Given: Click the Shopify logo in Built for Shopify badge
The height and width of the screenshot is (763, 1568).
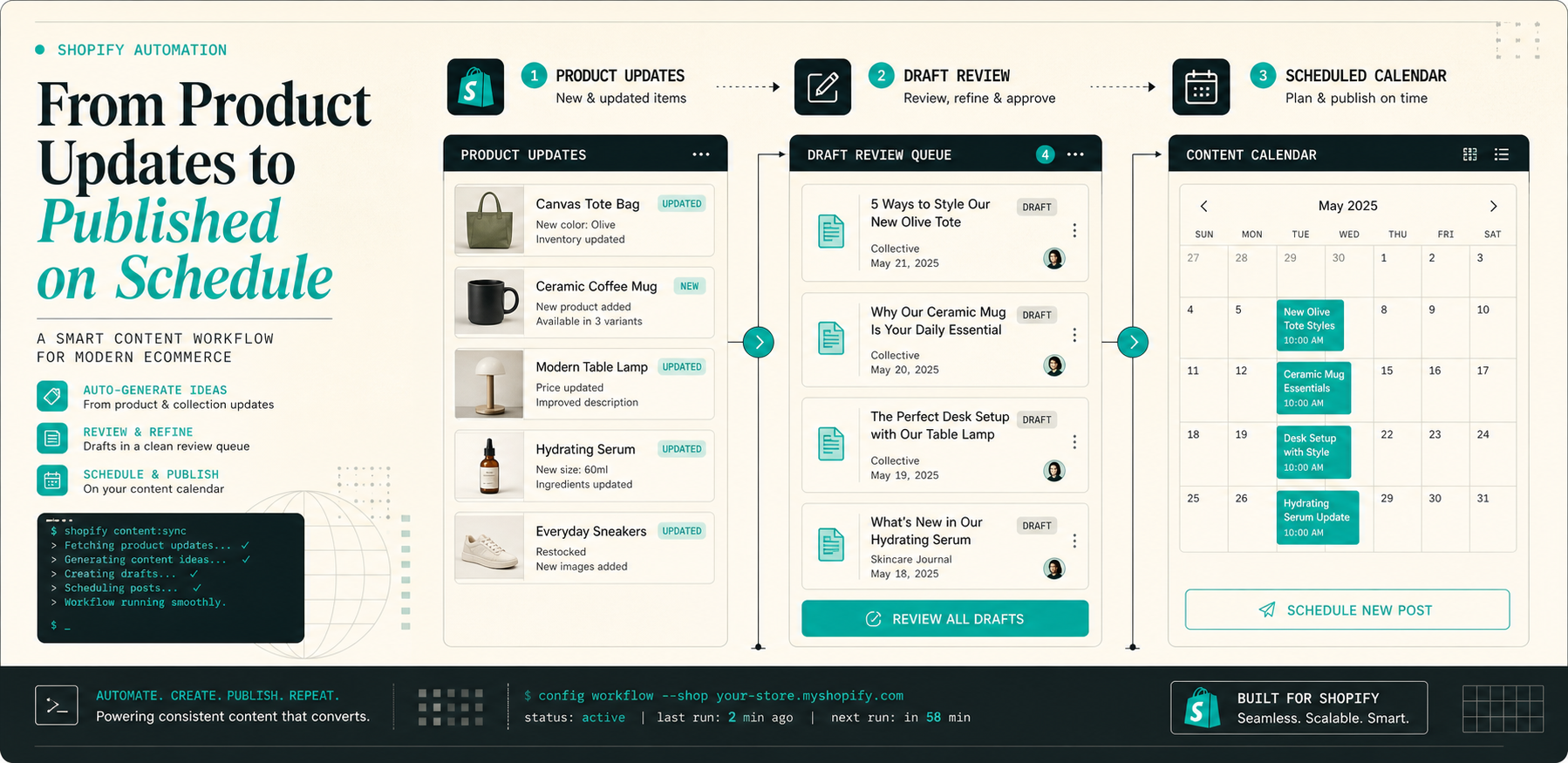Looking at the screenshot, I should [1202, 708].
